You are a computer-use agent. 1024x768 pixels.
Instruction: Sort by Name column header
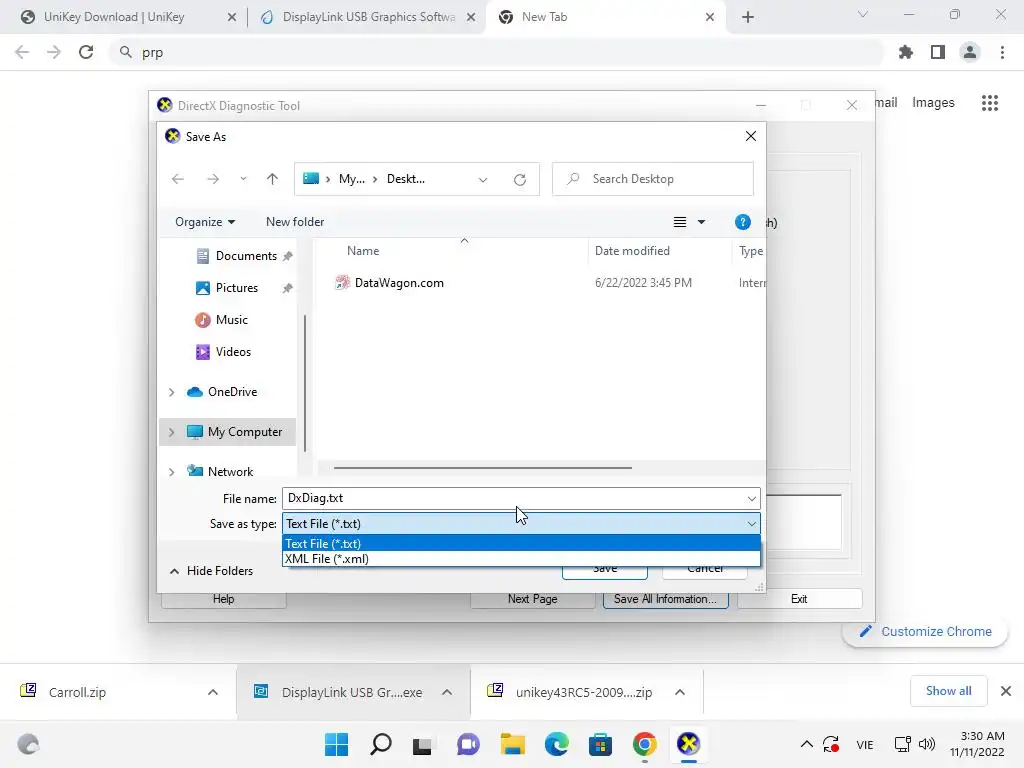pos(363,251)
